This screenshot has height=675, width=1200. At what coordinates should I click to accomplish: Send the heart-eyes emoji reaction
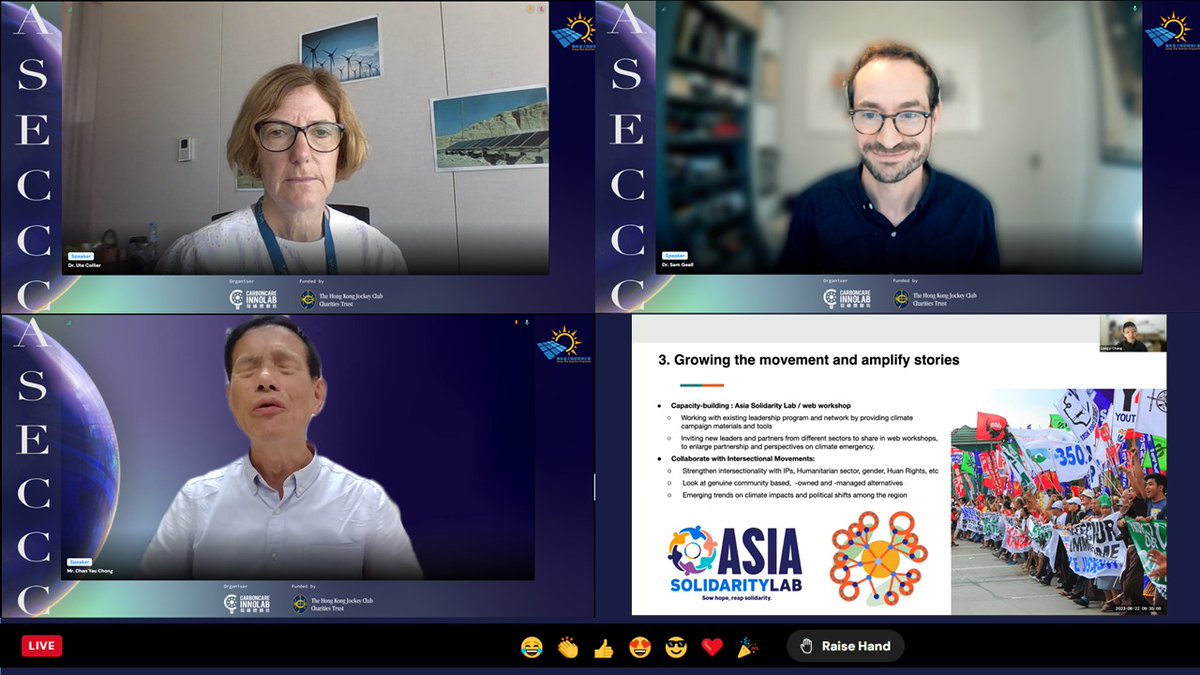pos(640,647)
